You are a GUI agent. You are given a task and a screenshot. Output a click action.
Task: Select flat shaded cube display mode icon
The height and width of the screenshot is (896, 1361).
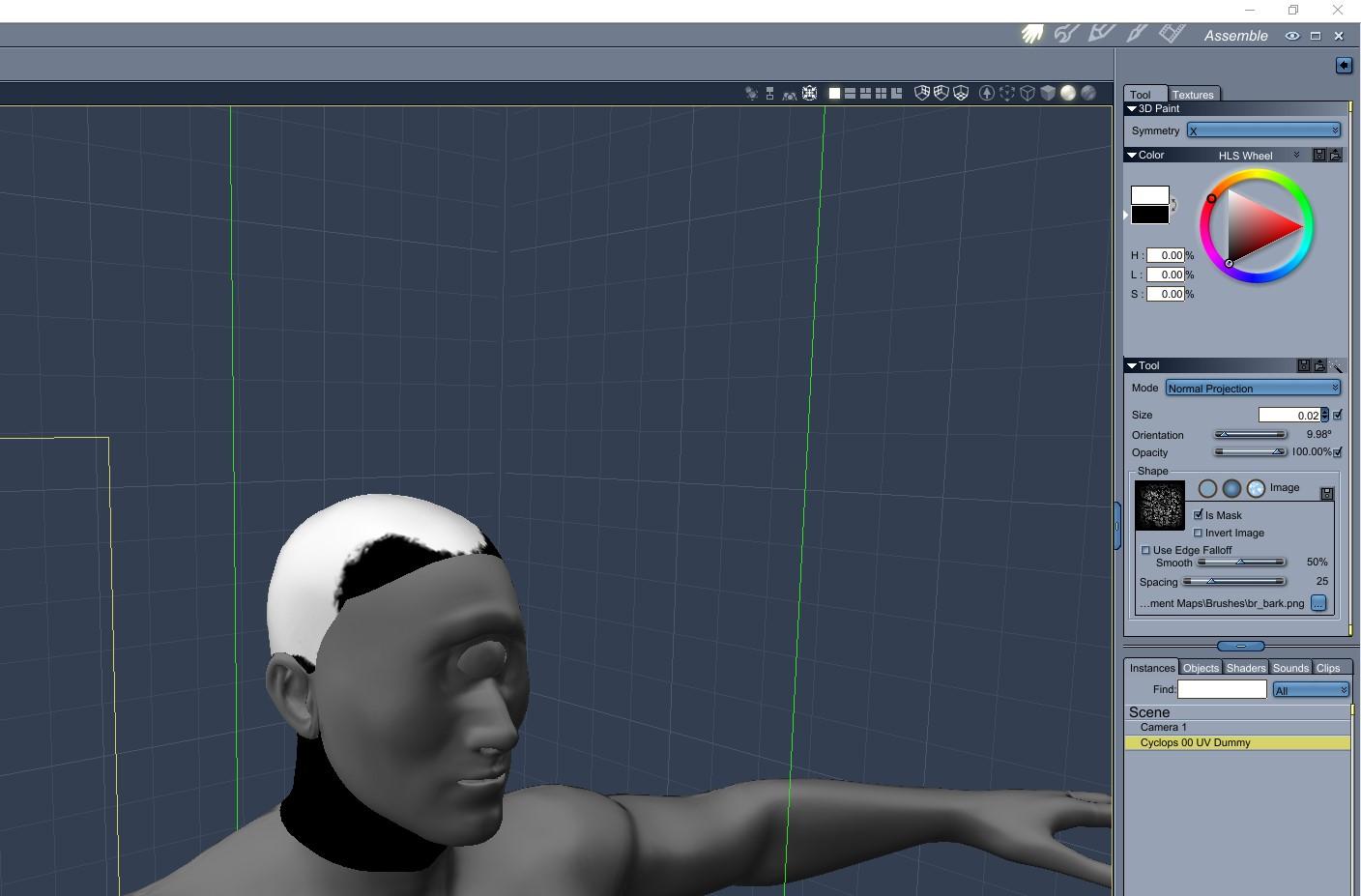[1048, 93]
